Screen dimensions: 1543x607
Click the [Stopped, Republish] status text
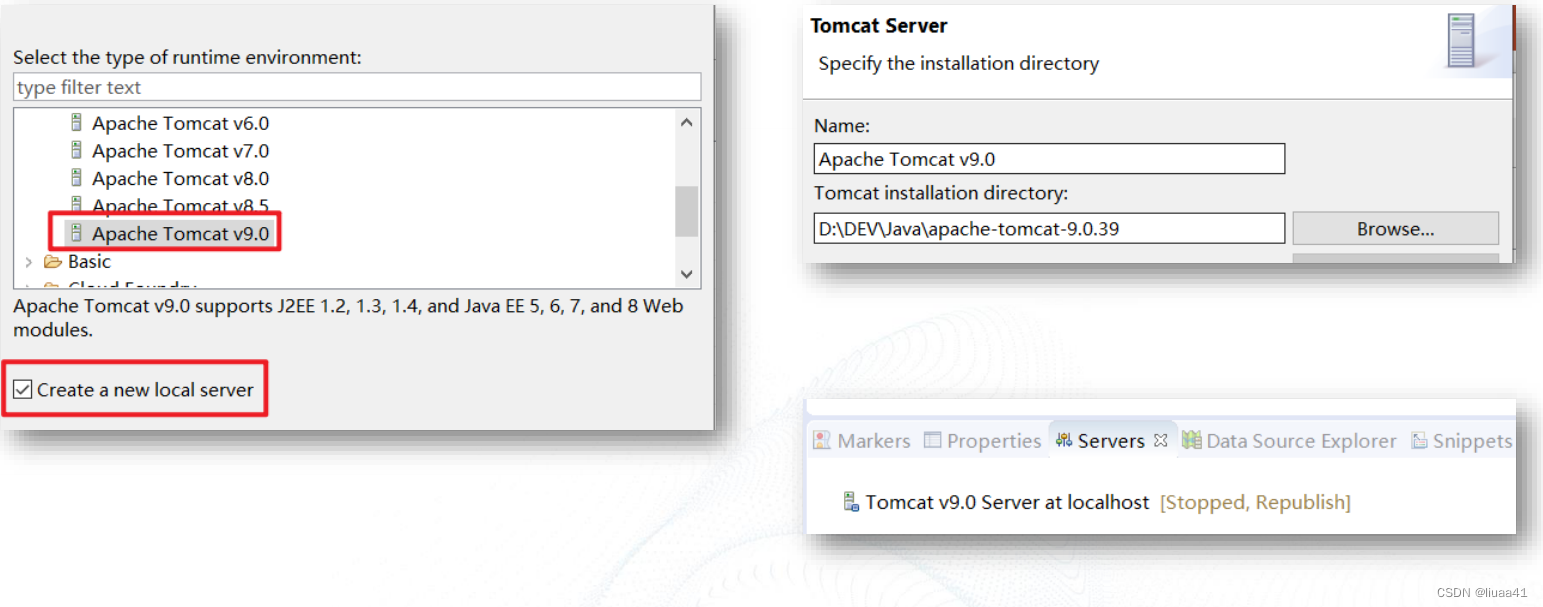point(1256,502)
